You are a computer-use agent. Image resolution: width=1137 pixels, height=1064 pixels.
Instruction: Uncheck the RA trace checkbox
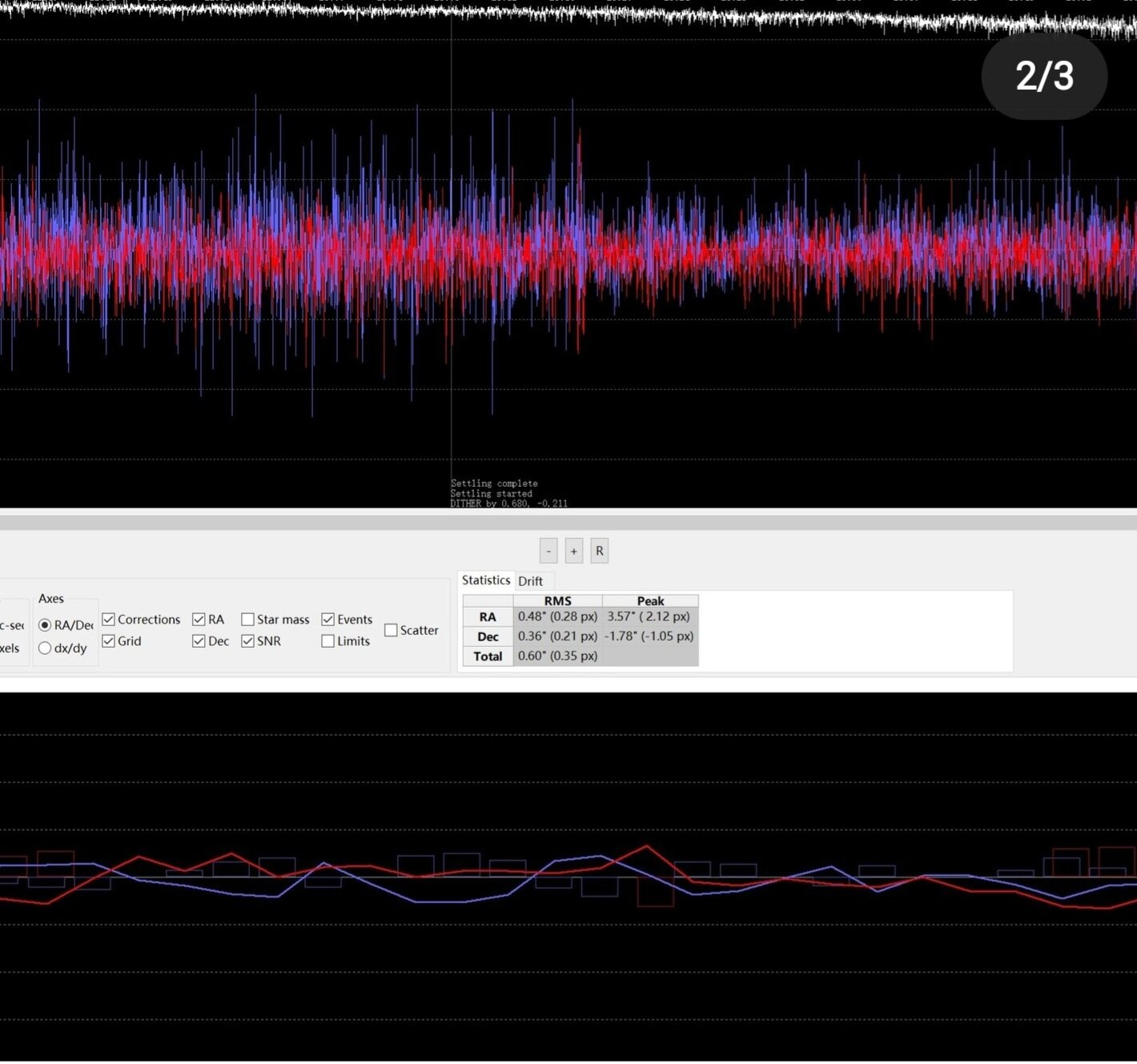pos(199,620)
